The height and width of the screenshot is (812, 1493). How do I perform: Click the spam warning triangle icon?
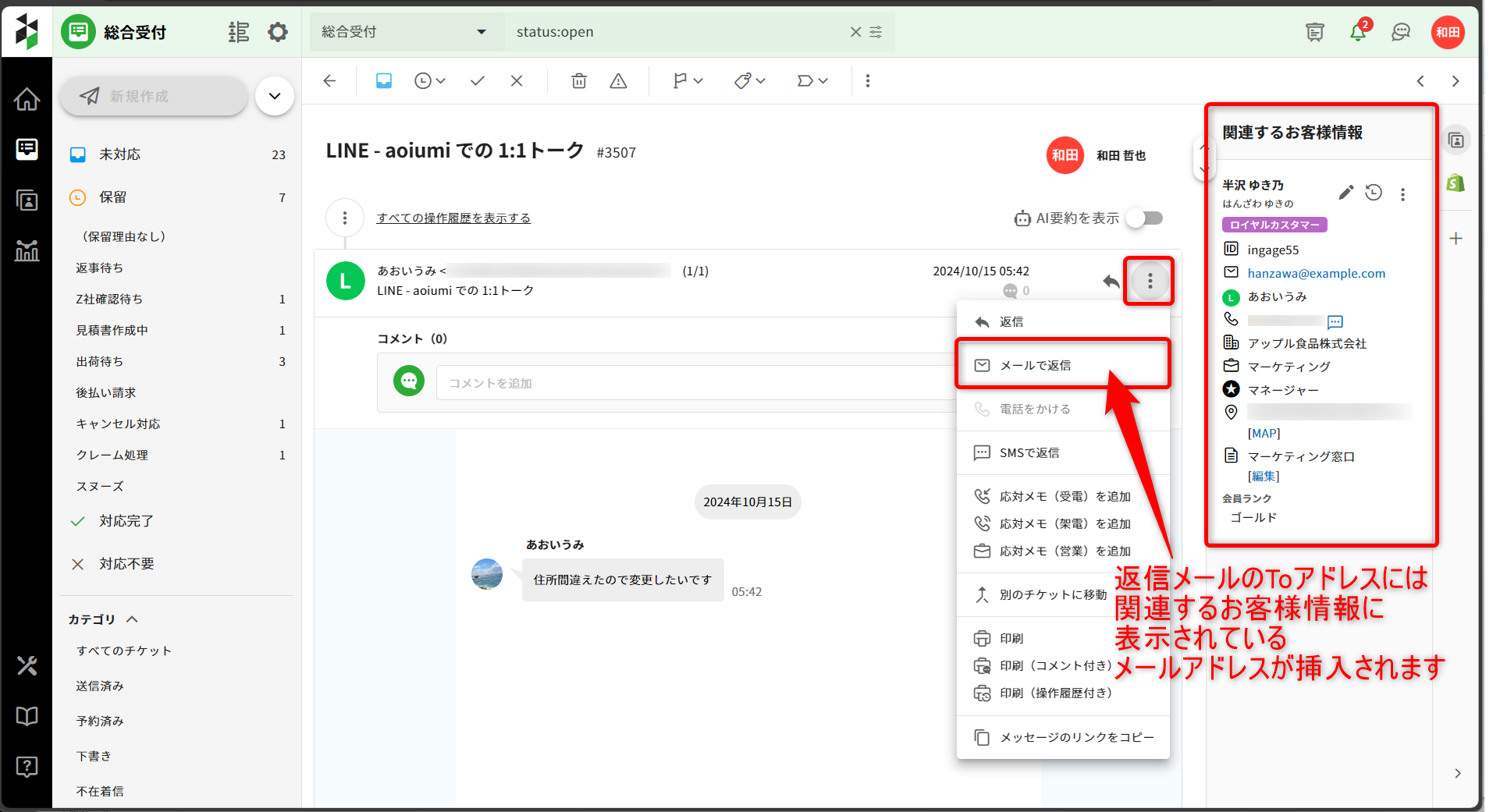(x=618, y=81)
